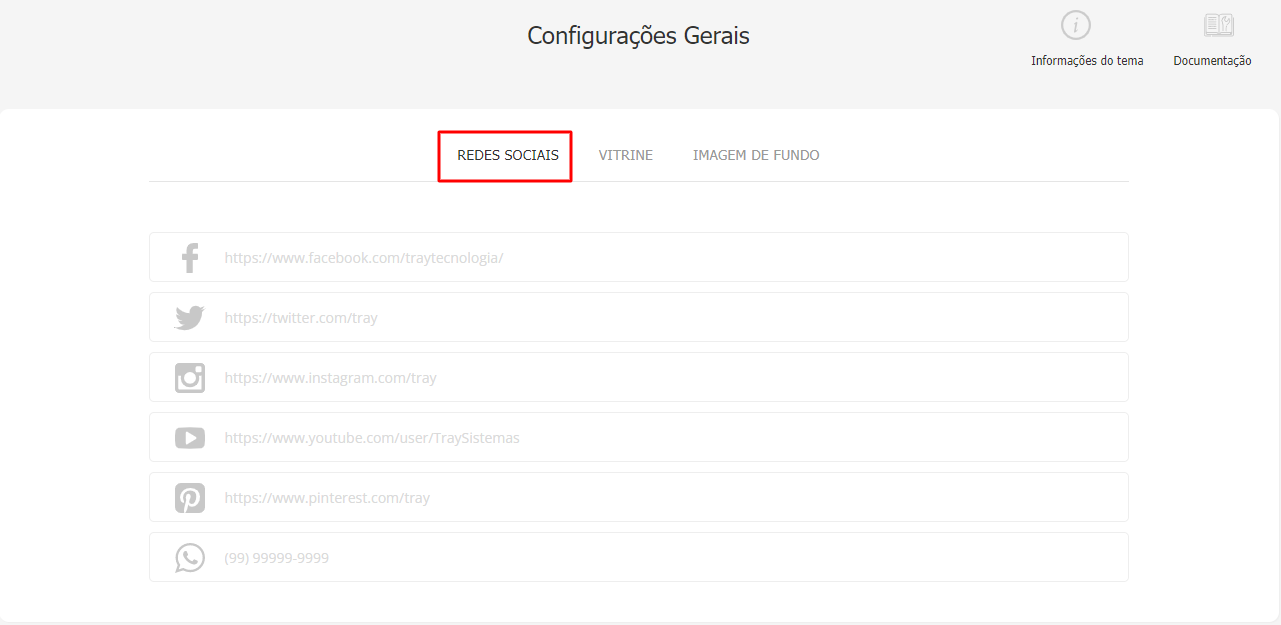Open the documentation book icon

coord(1219,25)
